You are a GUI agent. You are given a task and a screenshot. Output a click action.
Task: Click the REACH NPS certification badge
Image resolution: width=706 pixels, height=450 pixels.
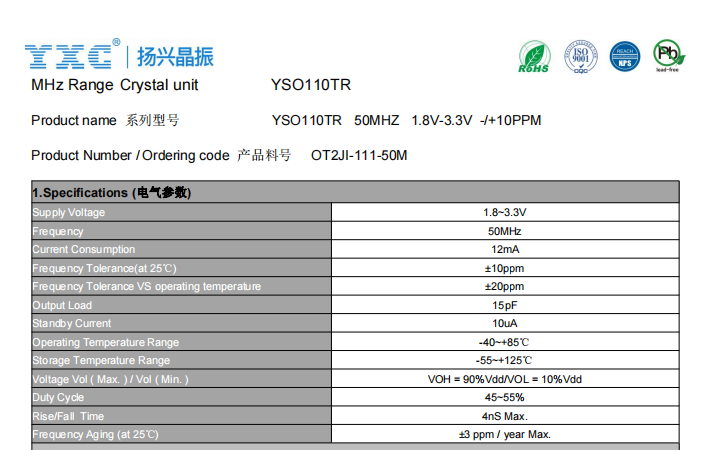click(x=625, y=55)
